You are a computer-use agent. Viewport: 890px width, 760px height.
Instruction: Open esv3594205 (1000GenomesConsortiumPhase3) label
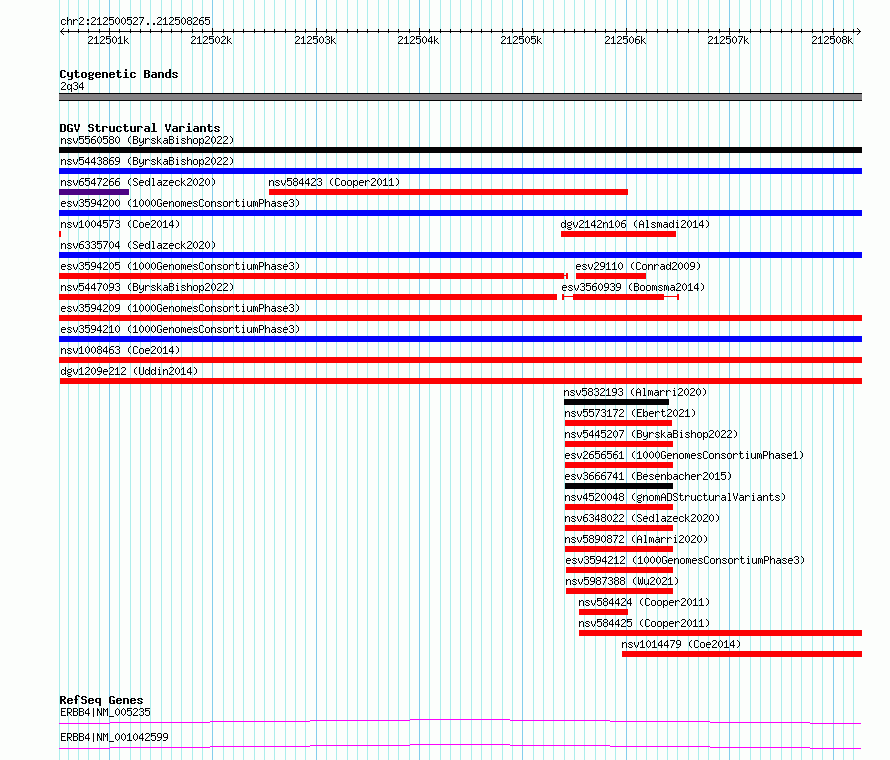(180, 266)
